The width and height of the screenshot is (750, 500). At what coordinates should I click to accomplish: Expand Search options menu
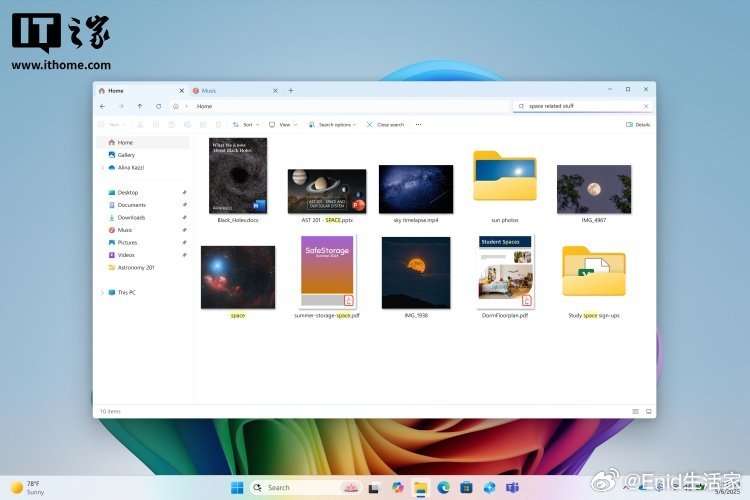pos(332,124)
